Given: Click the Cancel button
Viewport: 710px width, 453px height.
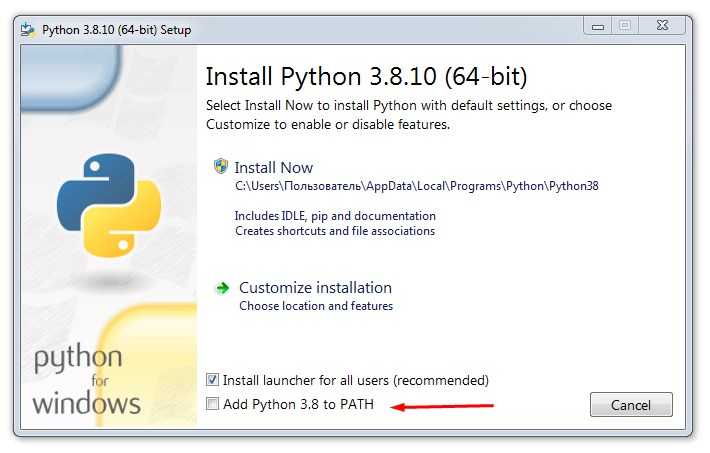Looking at the screenshot, I should pyautogui.click(x=631, y=405).
